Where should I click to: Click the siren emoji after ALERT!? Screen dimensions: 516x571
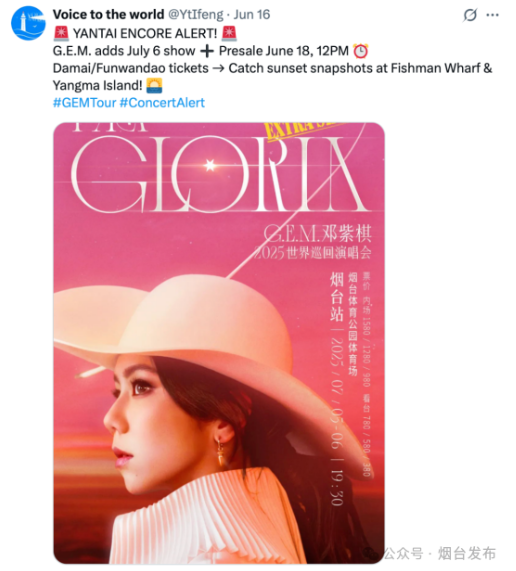coord(229,33)
